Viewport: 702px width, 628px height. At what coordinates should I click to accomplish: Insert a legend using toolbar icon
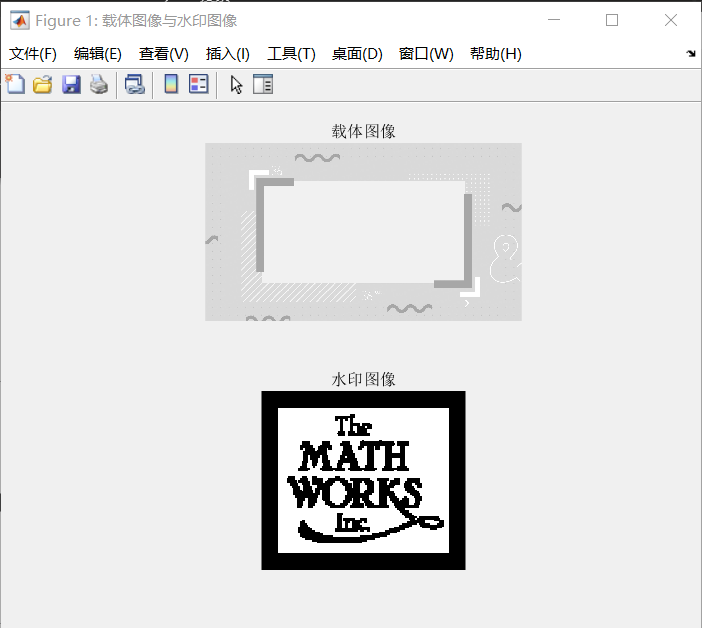[x=199, y=84]
